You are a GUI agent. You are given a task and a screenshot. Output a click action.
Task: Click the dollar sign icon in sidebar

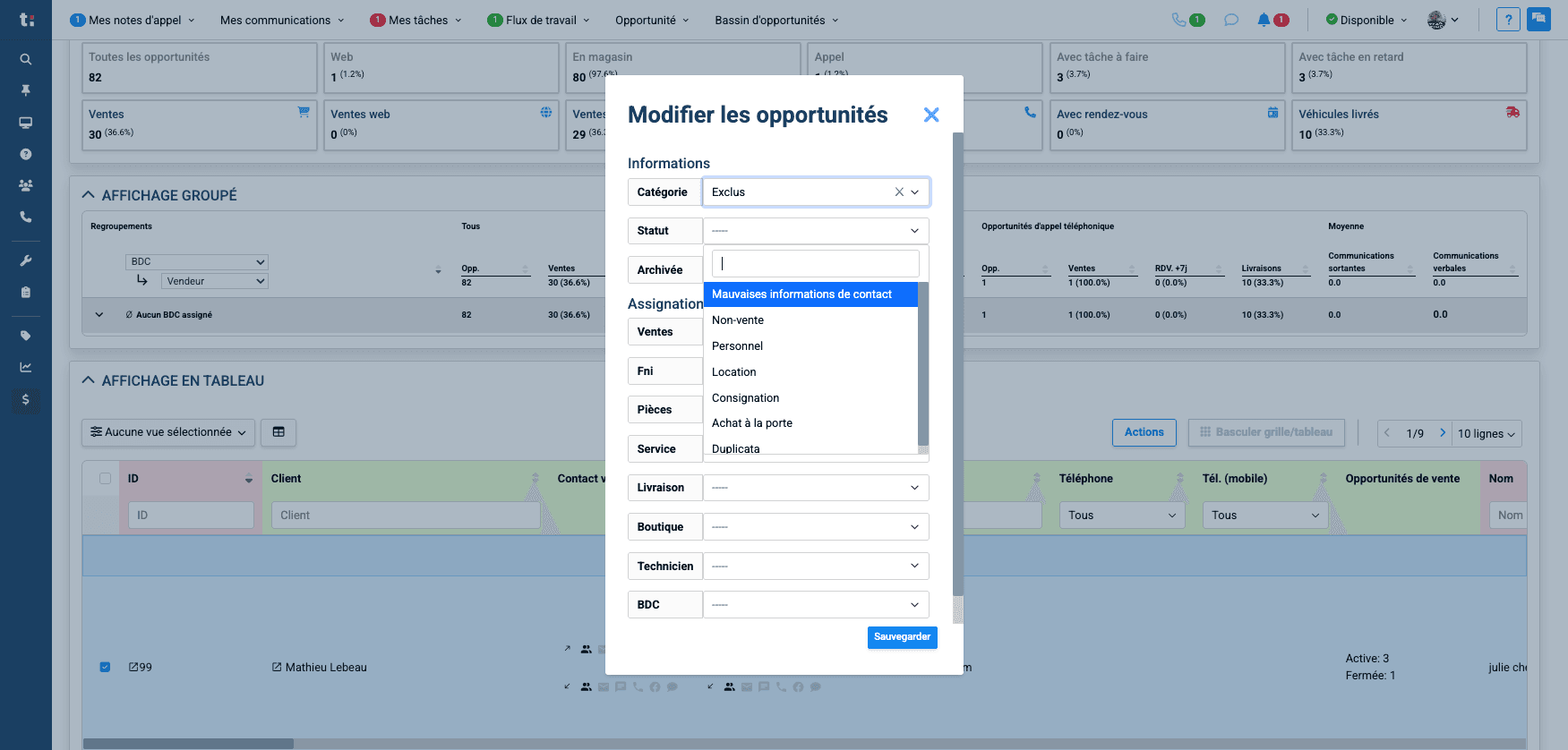coord(26,399)
